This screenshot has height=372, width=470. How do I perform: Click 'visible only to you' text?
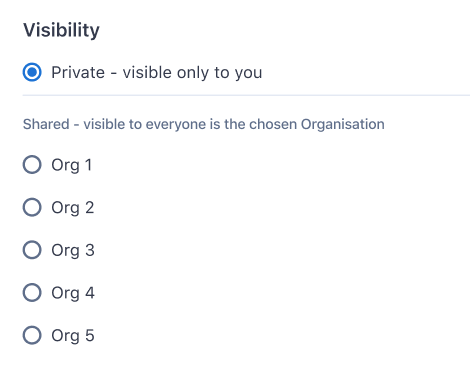[x=192, y=73]
